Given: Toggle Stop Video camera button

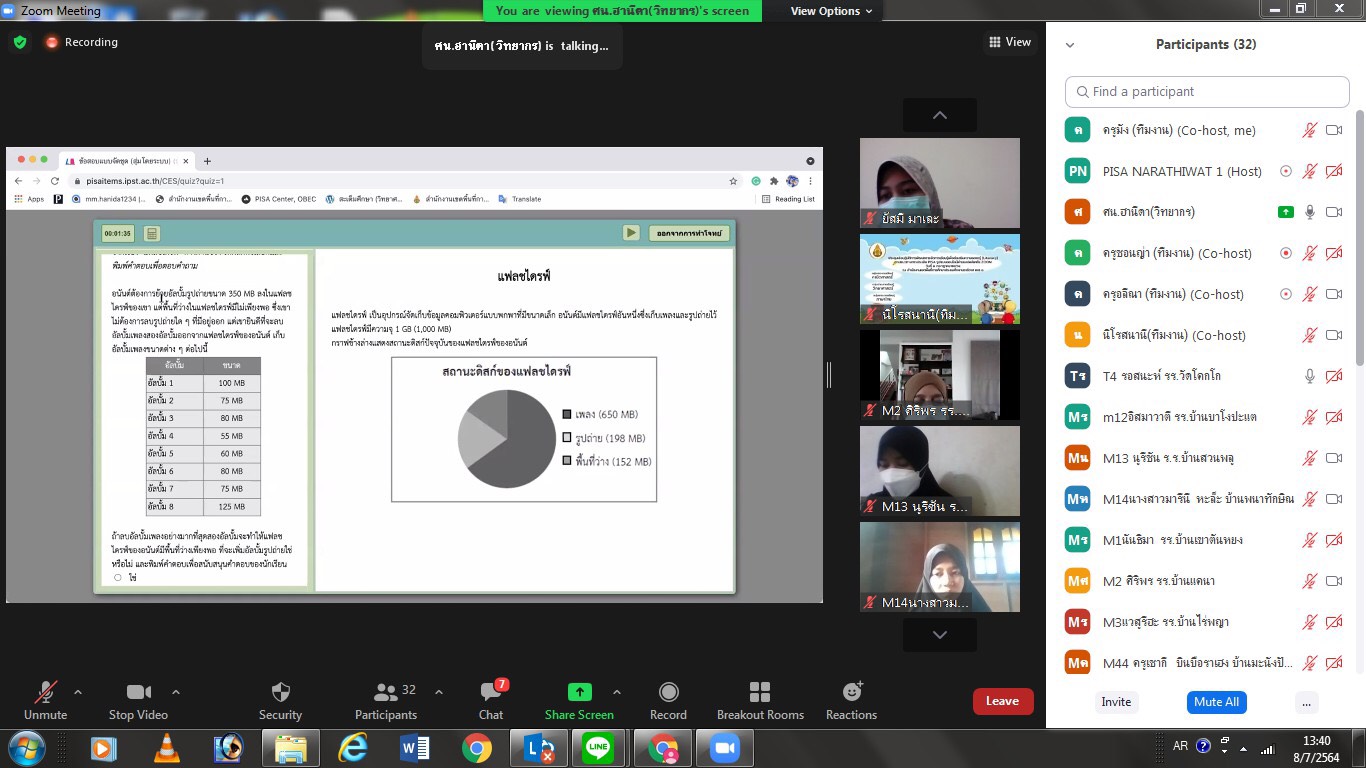Looking at the screenshot, I should pos(138,693).
